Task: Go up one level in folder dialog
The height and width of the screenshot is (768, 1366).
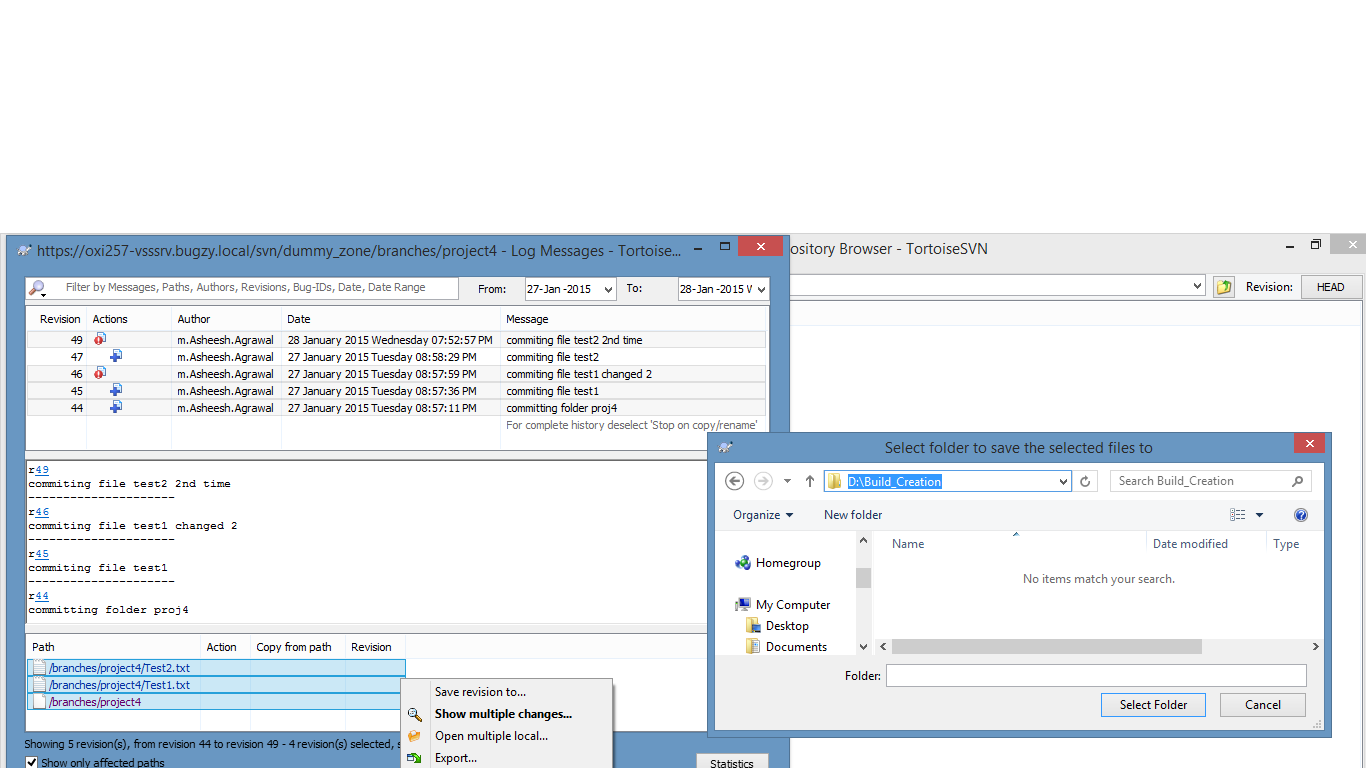Action: tap(810, 481)
